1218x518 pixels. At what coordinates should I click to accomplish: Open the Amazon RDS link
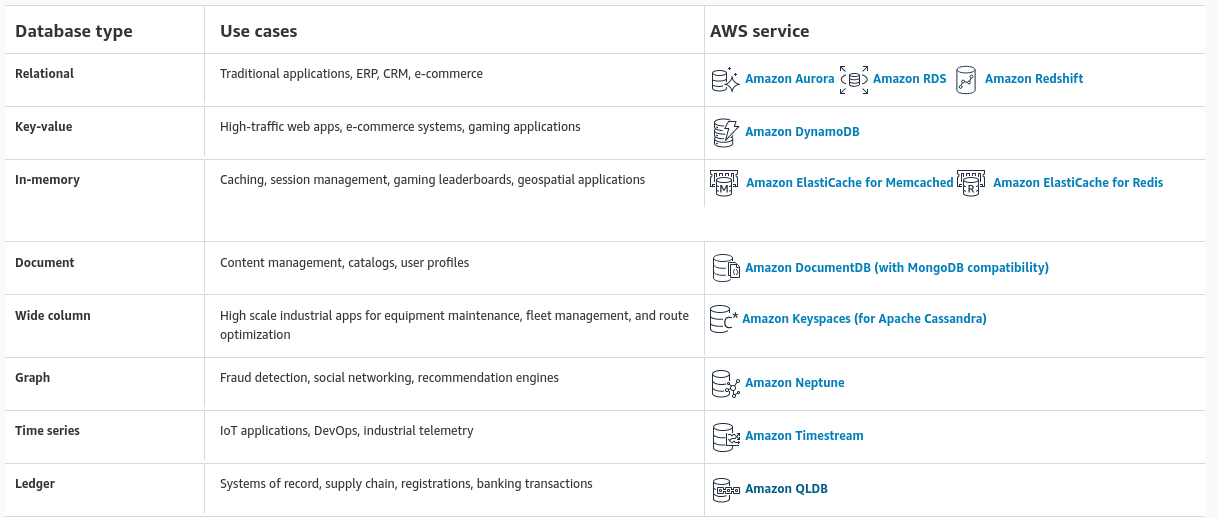point(909,79)
